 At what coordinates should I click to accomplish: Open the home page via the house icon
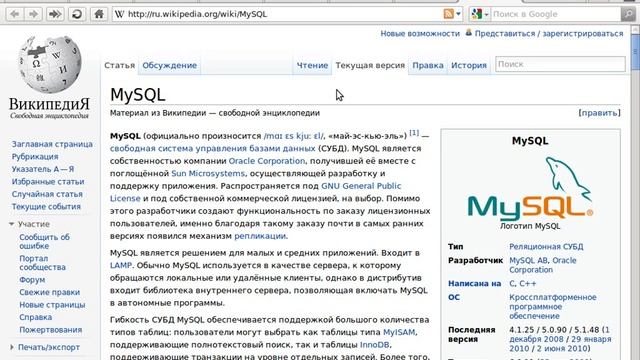[x=99, y=14]
